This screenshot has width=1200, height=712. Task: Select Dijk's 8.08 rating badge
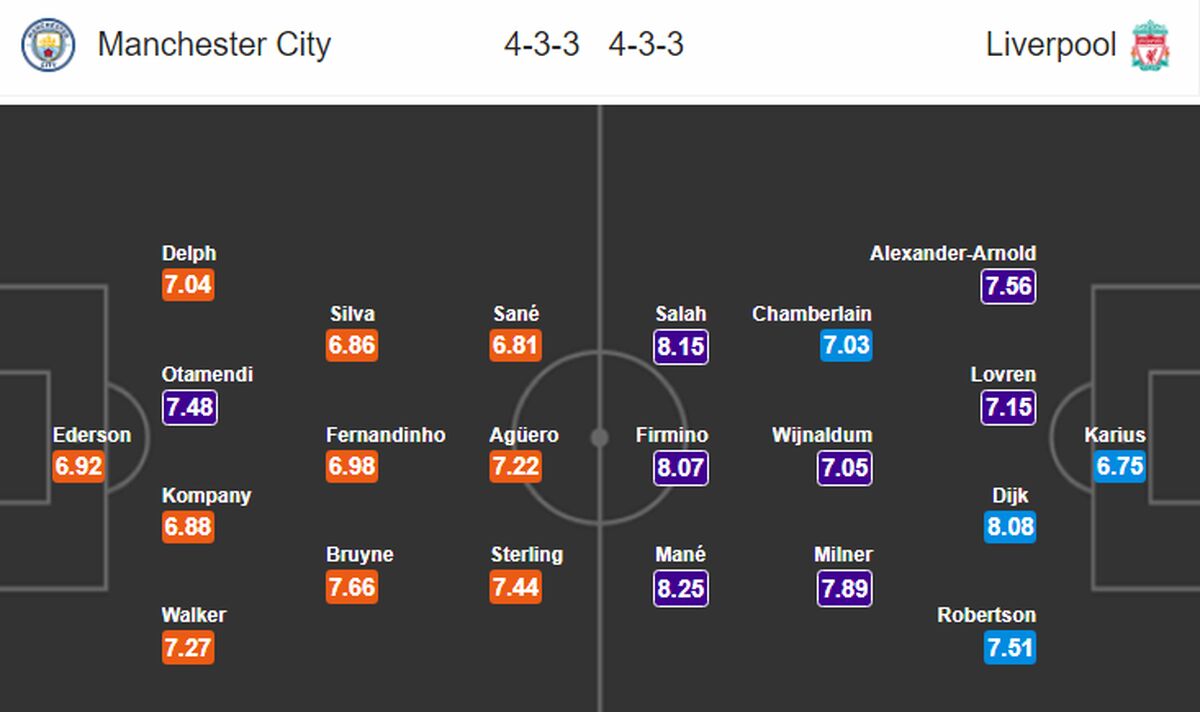point(1008,527)
